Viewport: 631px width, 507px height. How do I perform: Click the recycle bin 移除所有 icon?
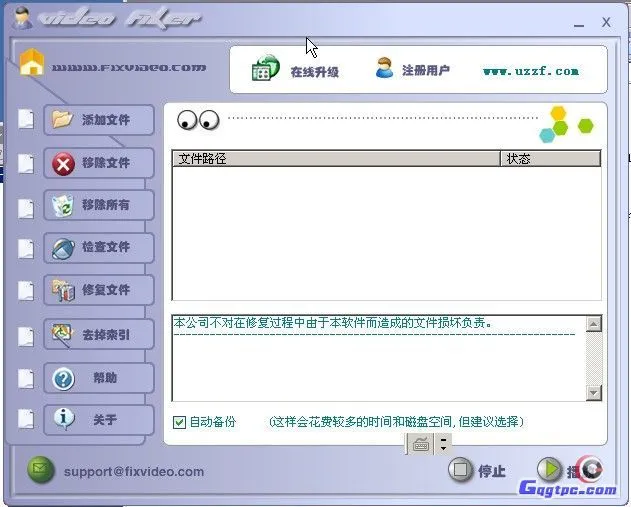coord(63,206)
